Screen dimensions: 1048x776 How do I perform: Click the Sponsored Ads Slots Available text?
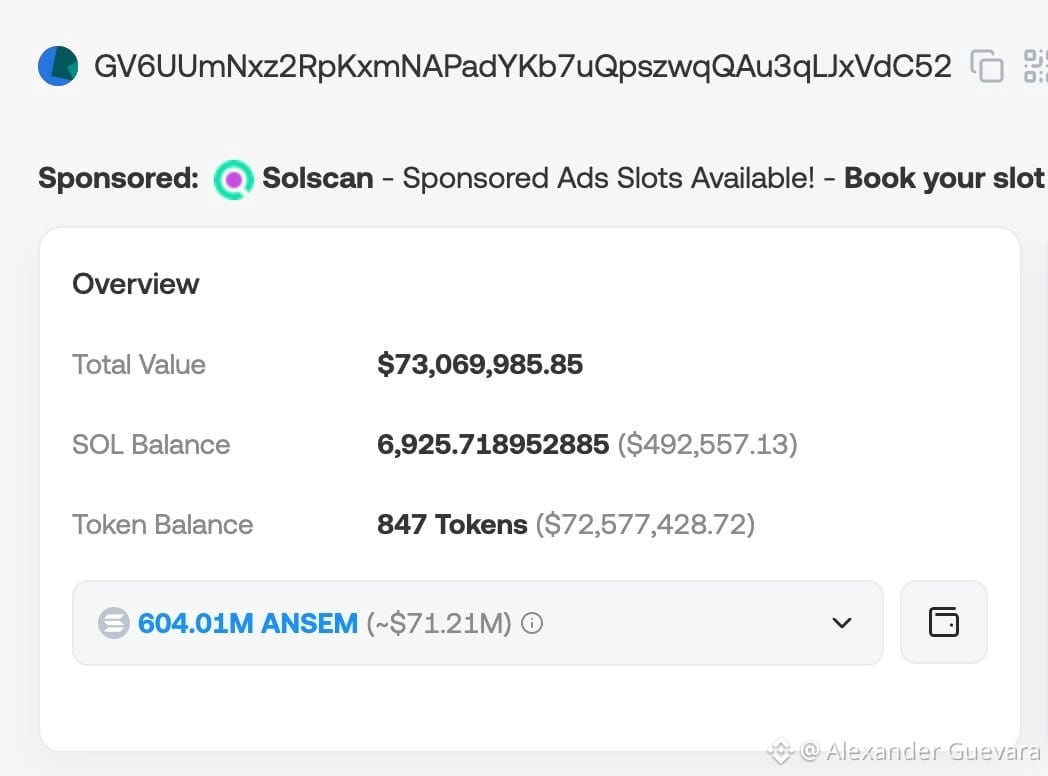[608, 178]
